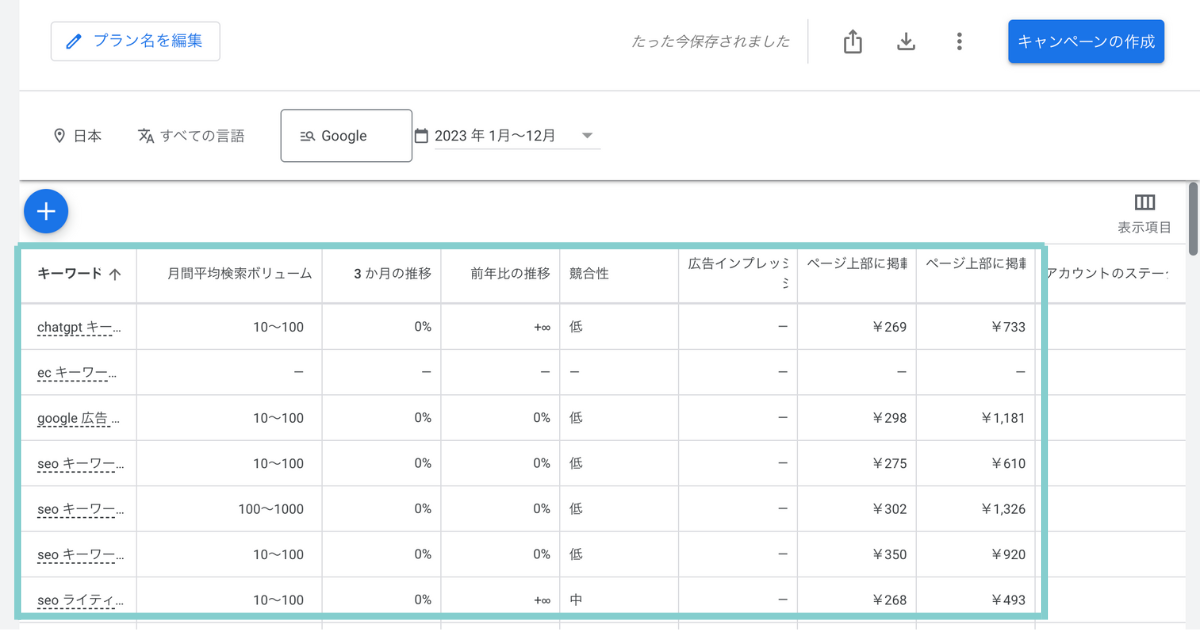Click たった今保存されました status text
Viewport: 1200px width, 630px height.
point(710,41)
